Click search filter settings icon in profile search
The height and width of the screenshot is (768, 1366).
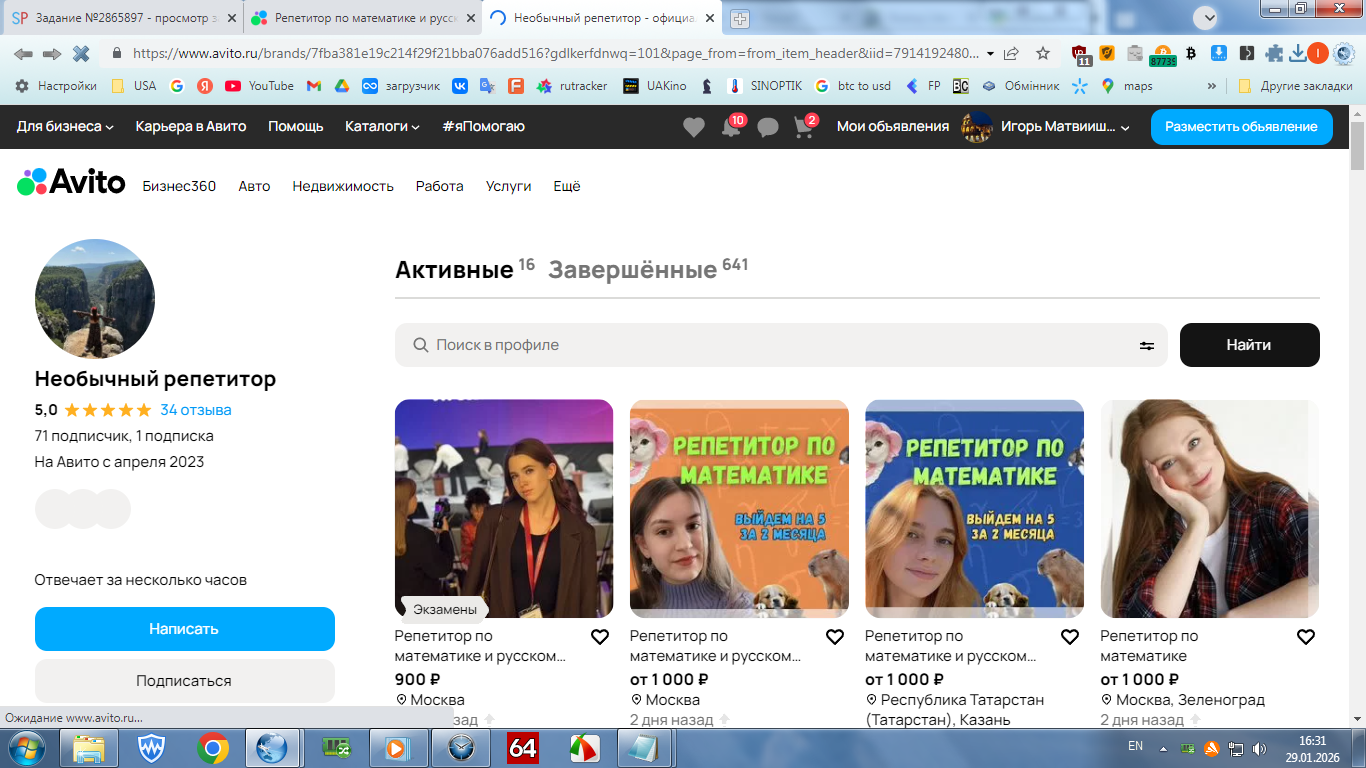(1146, 345)
